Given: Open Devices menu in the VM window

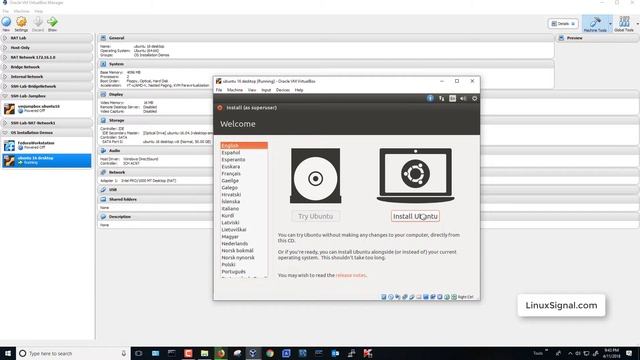Looking at the screenshot, I should (282, 90).
